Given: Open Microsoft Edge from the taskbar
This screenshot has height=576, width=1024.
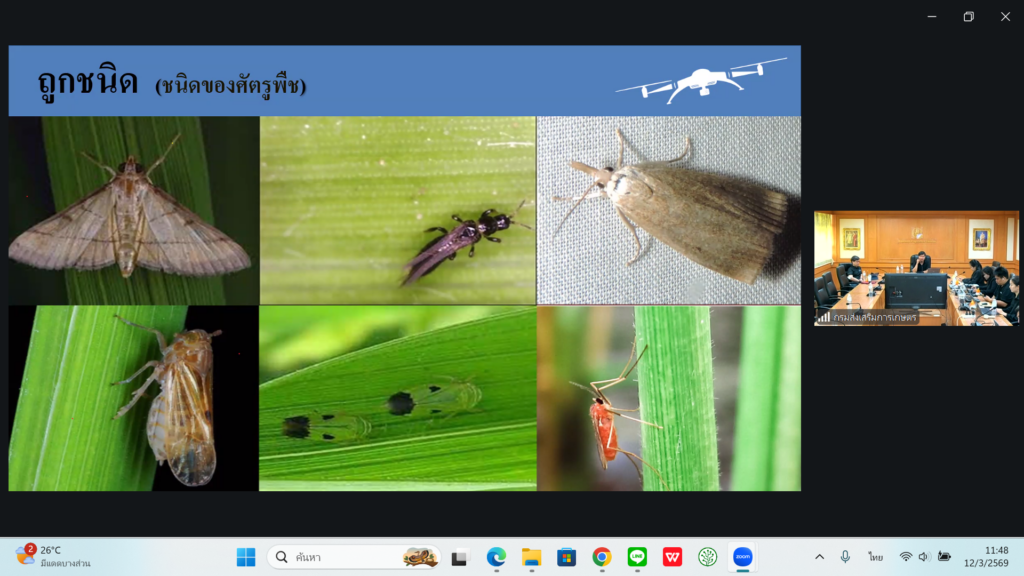Looking at the screenshot, I should (x=496, y=557).
